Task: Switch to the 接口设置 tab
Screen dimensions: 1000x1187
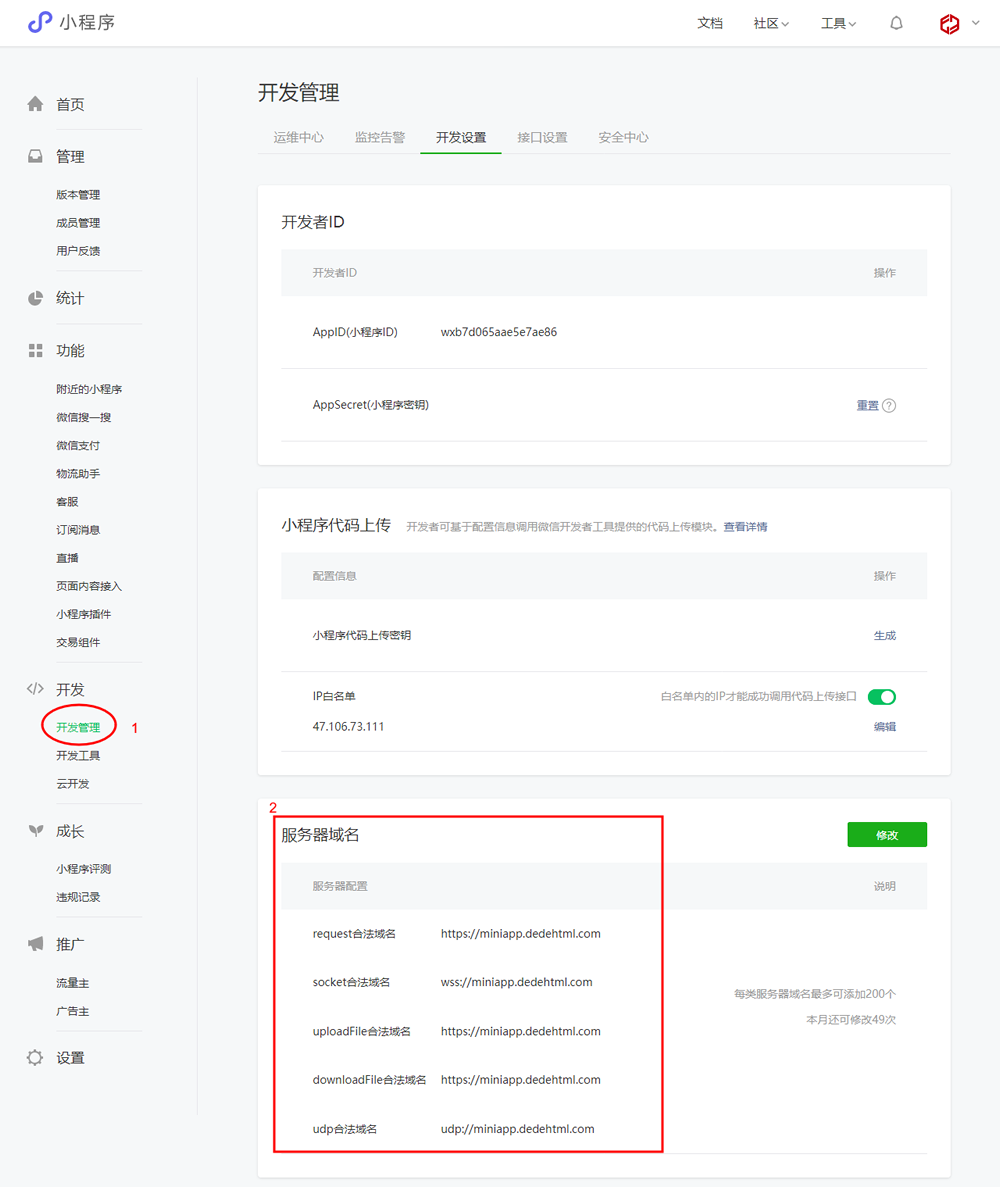Action: [x=542, y=137]
